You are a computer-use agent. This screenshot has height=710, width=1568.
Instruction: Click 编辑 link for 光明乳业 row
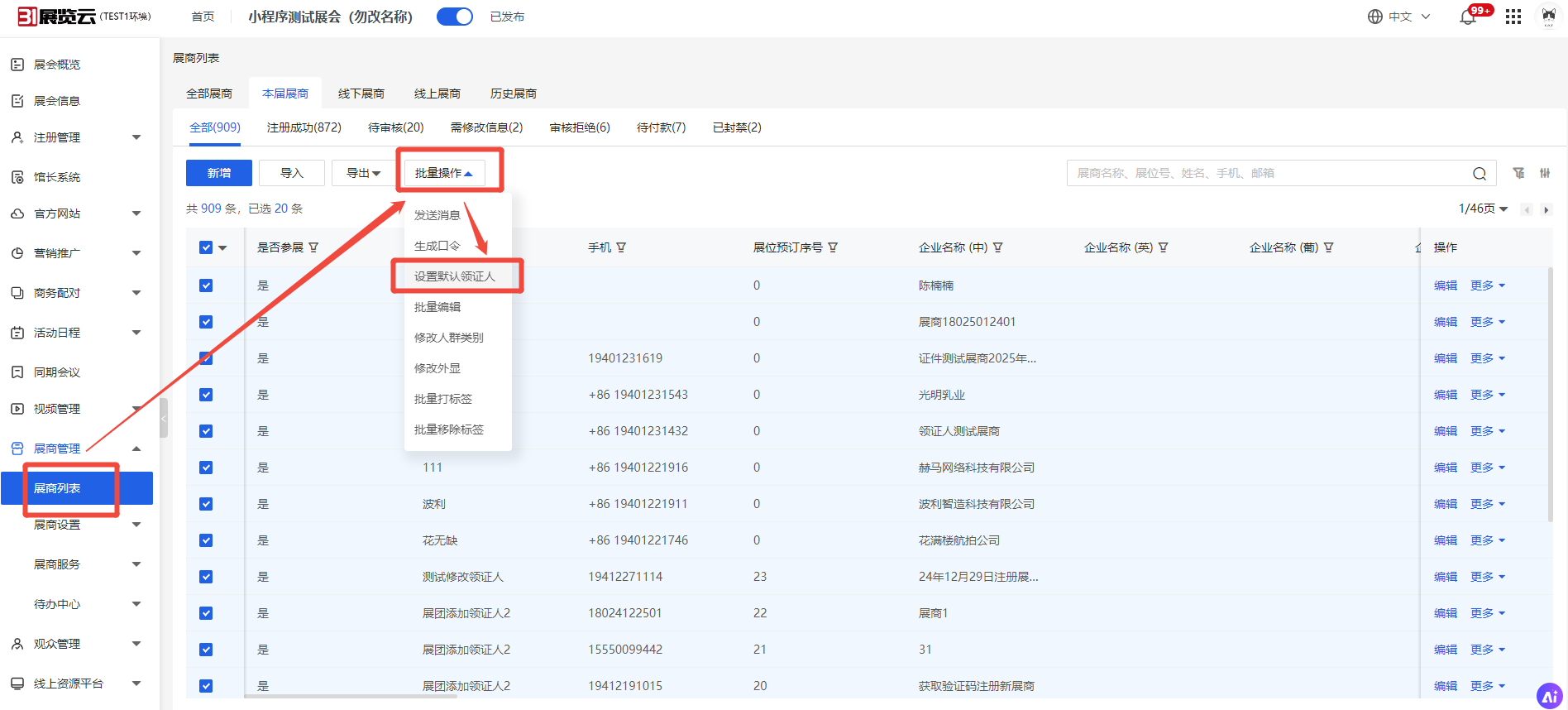point(1445,395)
